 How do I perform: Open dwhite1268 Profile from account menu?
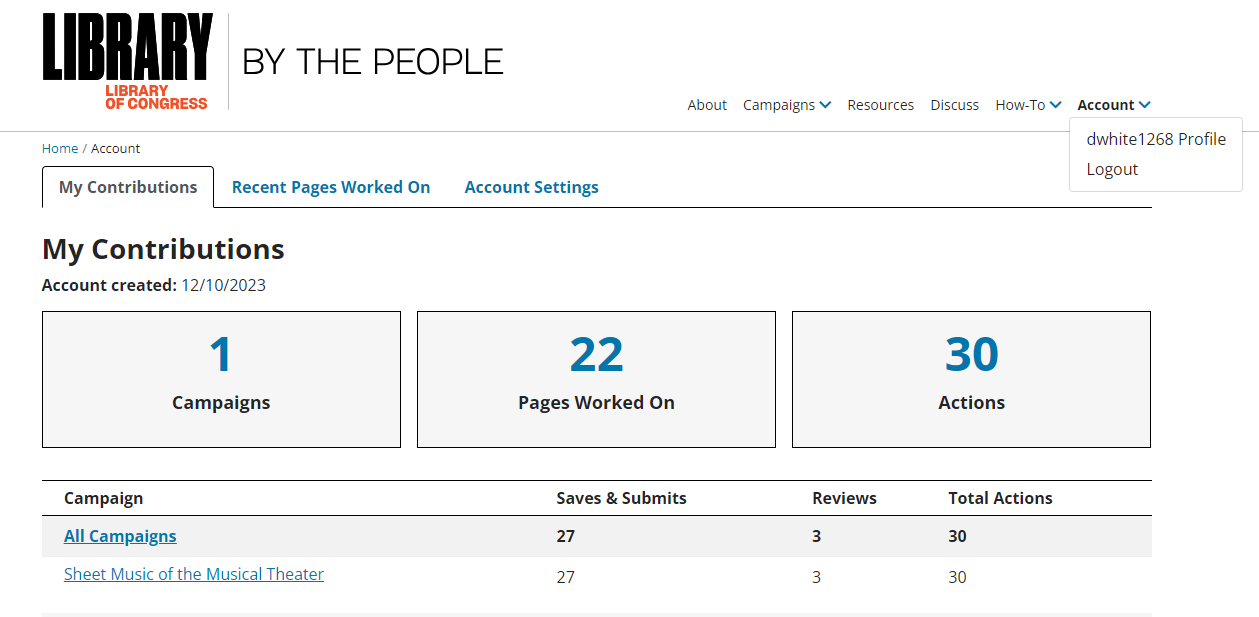tap(1156, 139)
